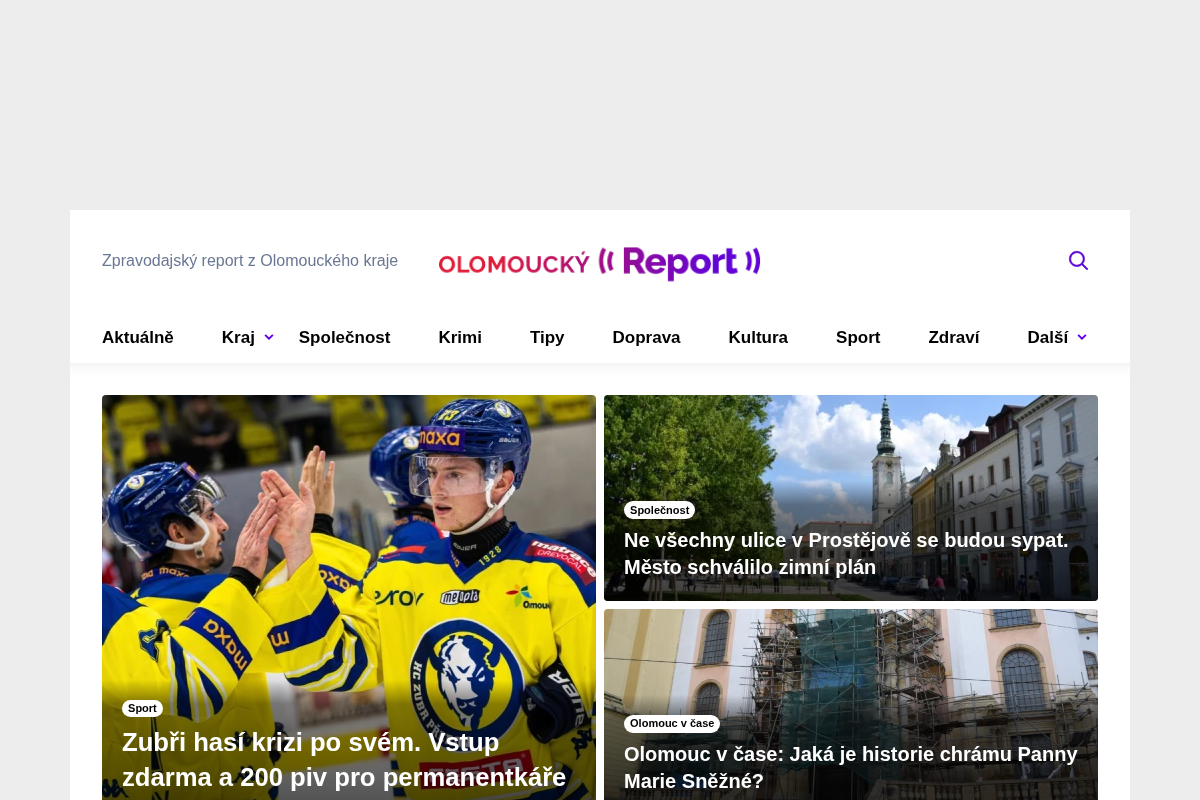Screen dimensions: 1200x800
Task: Open the Zdraví section
Action: (x=954, y=337)
